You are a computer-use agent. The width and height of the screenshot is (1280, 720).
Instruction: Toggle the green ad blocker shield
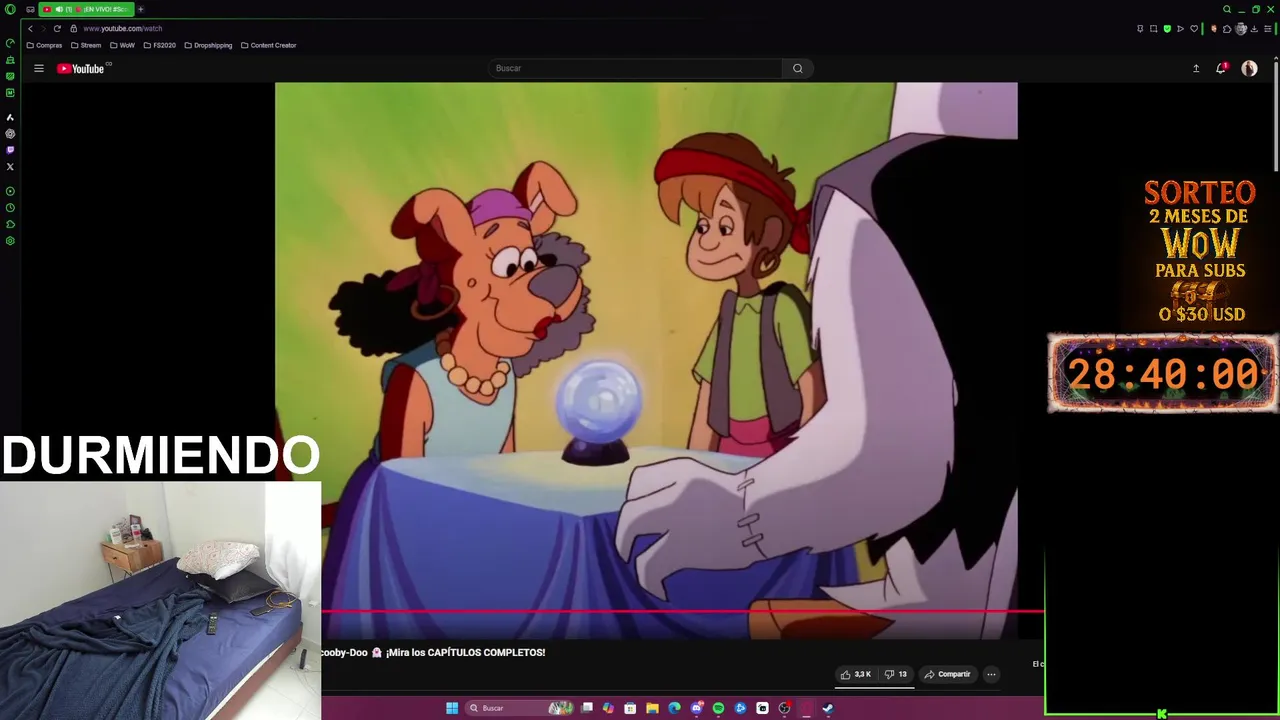point(1167,29)
